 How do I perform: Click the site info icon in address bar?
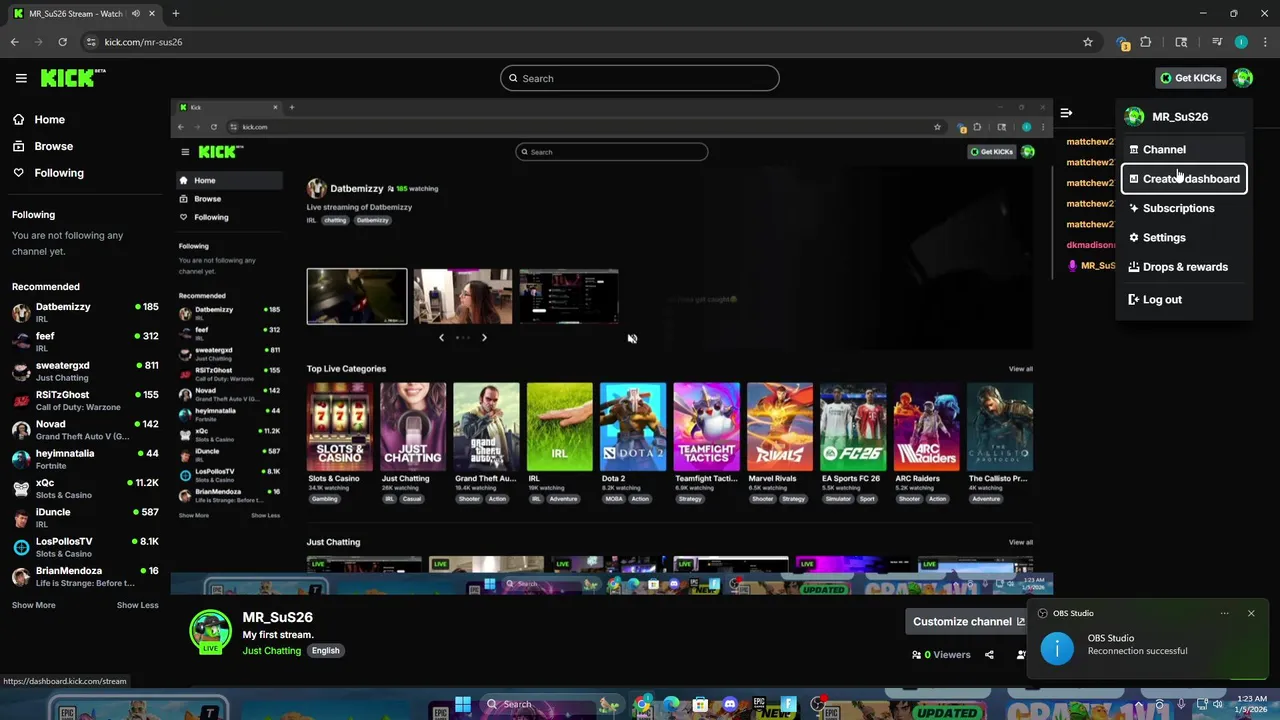91,42
